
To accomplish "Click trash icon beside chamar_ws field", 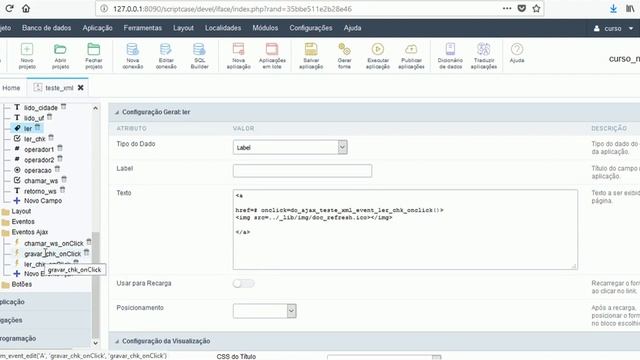I will [x=64, y=180].
